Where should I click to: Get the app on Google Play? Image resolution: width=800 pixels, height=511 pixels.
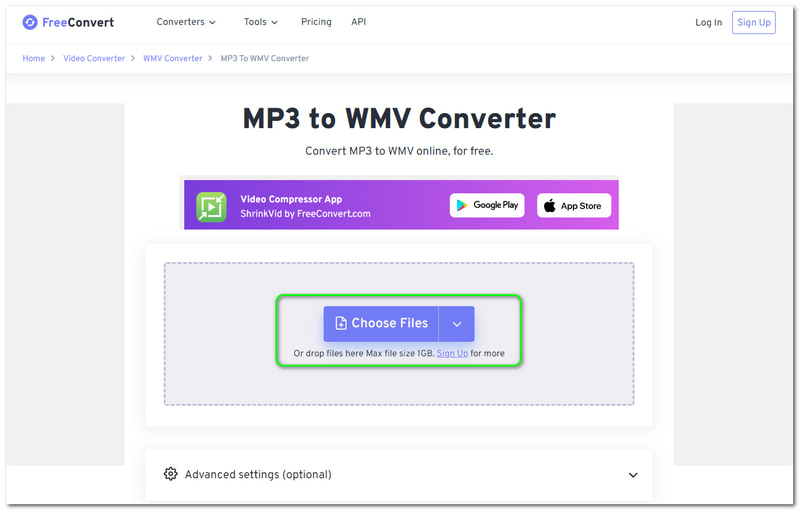point(487,205)
